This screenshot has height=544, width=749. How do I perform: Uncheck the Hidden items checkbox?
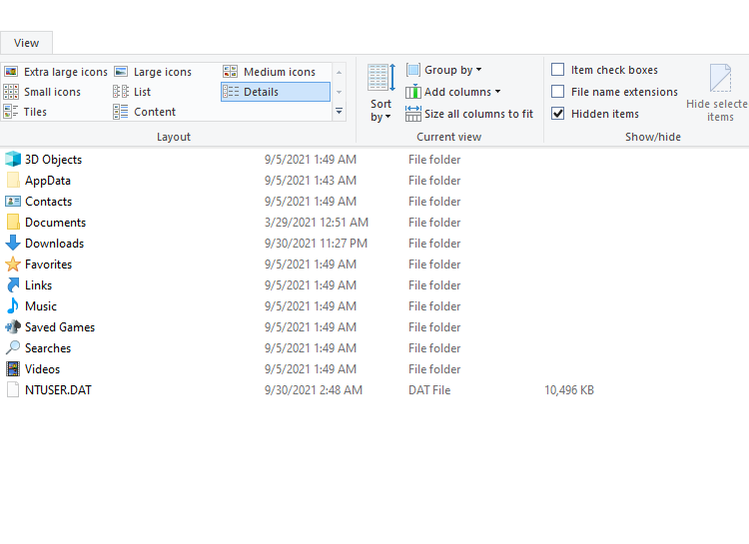click(557, 114)
